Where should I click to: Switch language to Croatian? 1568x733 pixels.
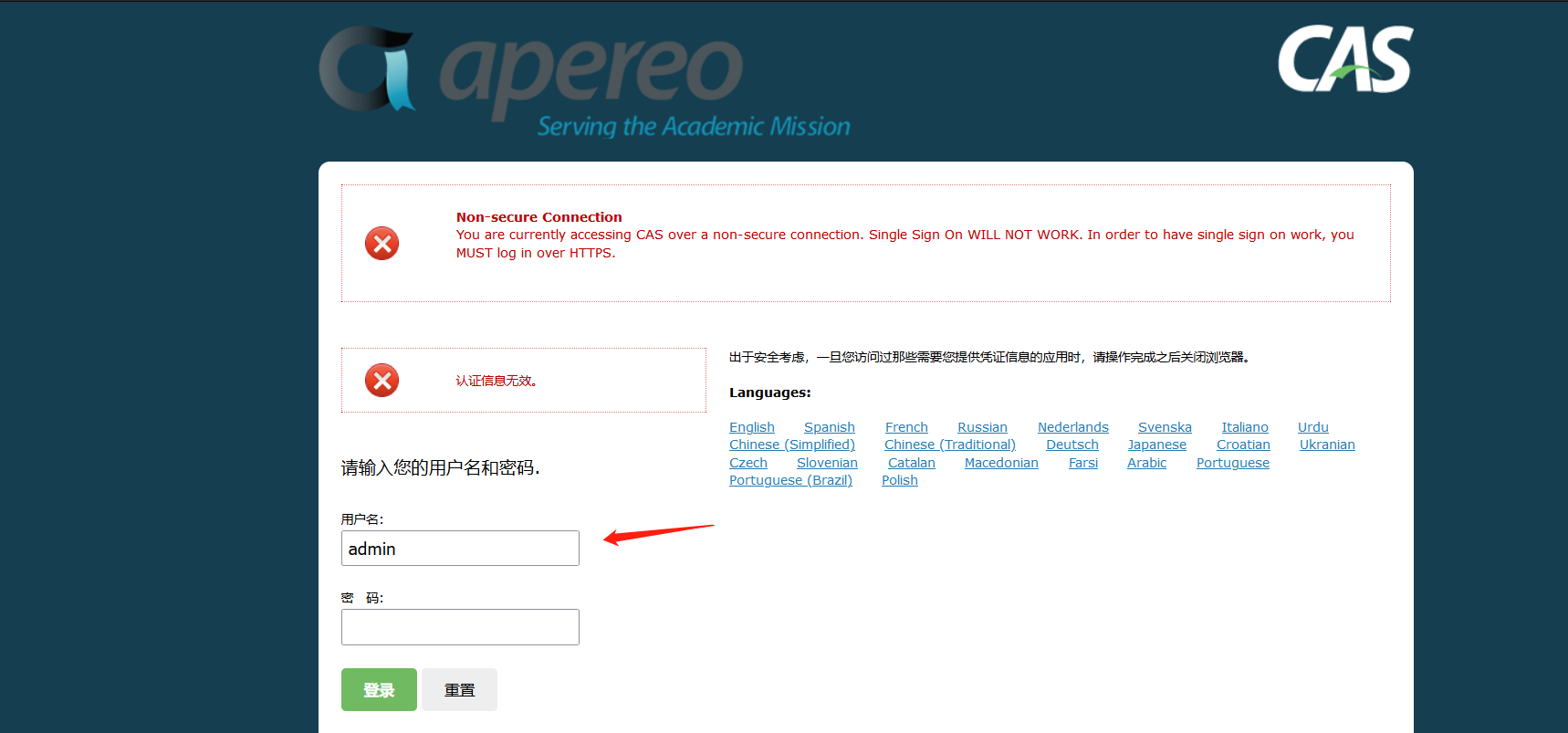[1243, 445]
